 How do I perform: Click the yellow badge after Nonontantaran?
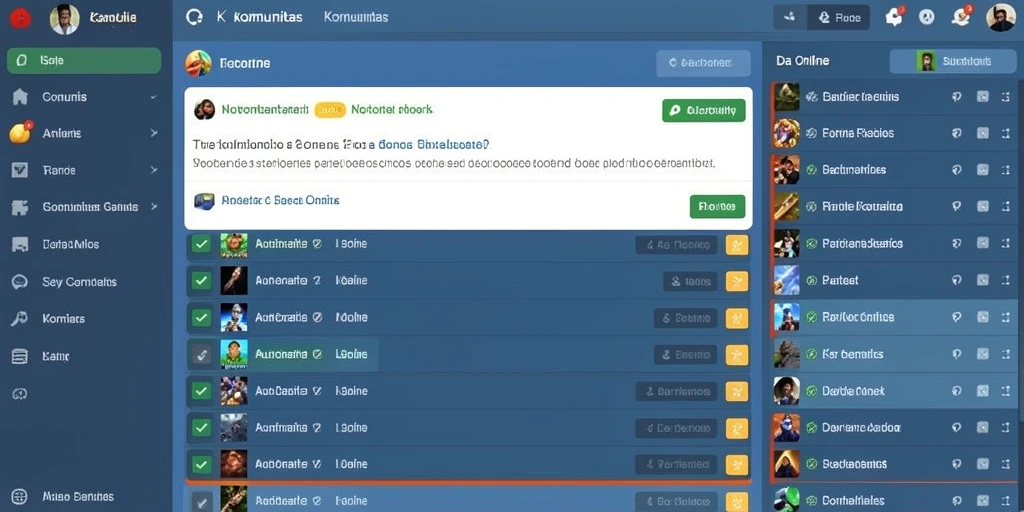(x=330, y=110)
